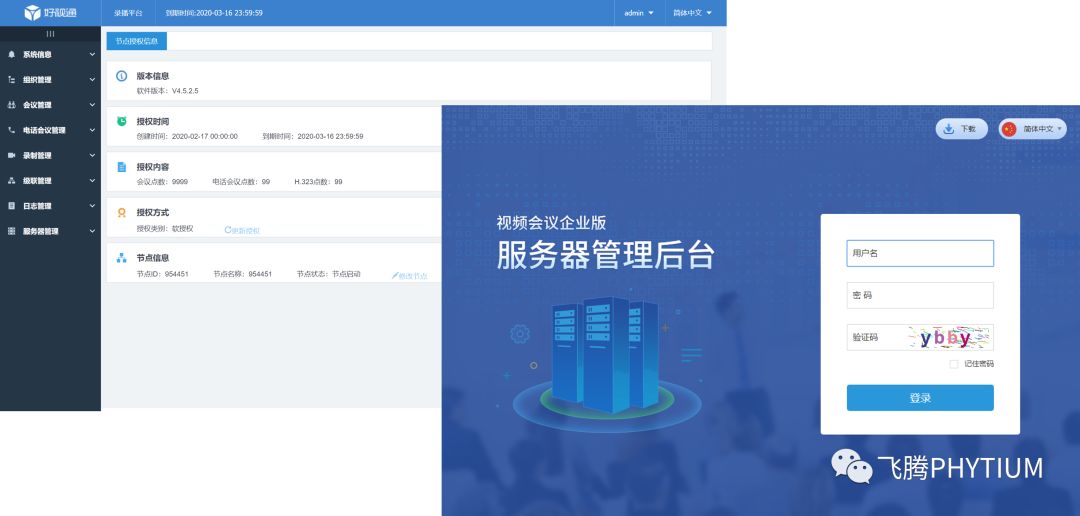Click the log document icon beside 日志管理

(11, 206)
